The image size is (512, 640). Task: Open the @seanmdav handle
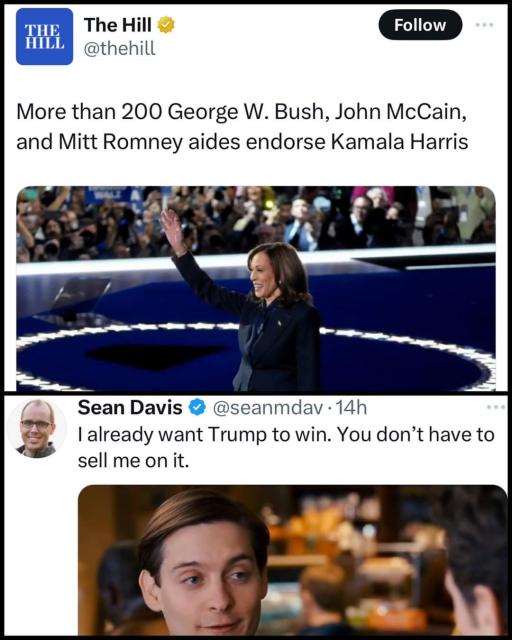point(268,408)
